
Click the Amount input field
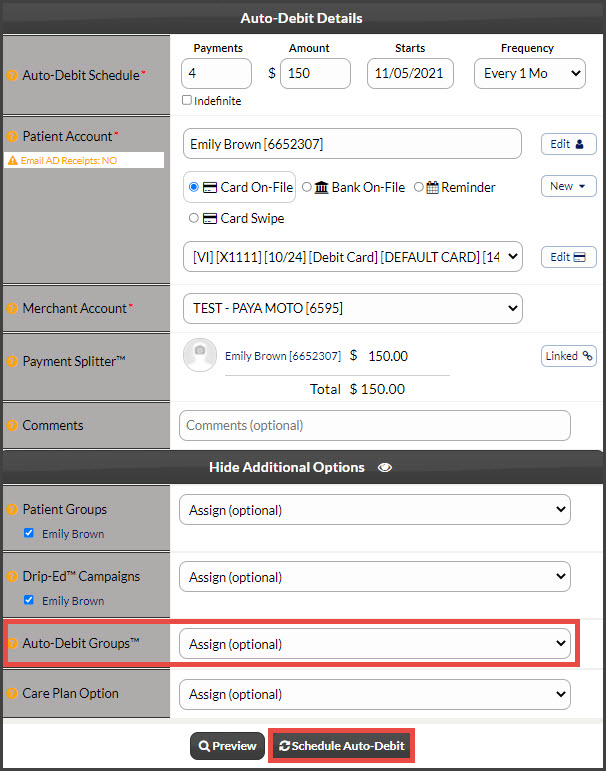point(315,74)
